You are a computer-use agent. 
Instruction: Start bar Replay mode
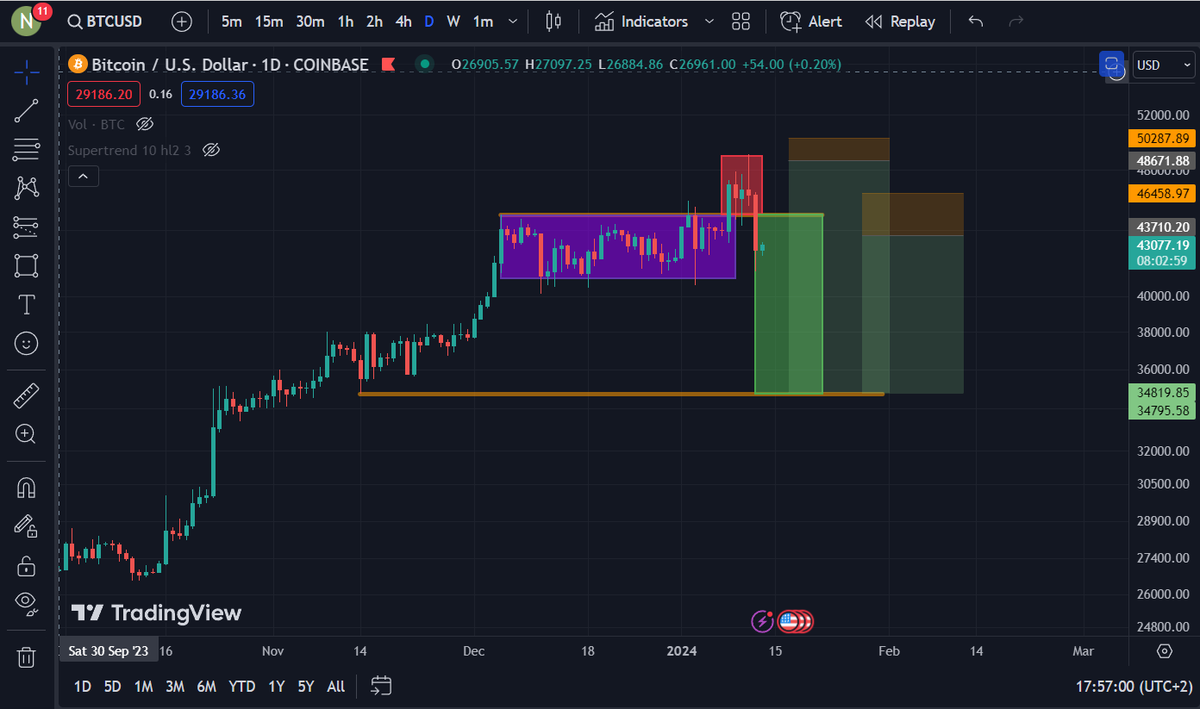(900, 21)
